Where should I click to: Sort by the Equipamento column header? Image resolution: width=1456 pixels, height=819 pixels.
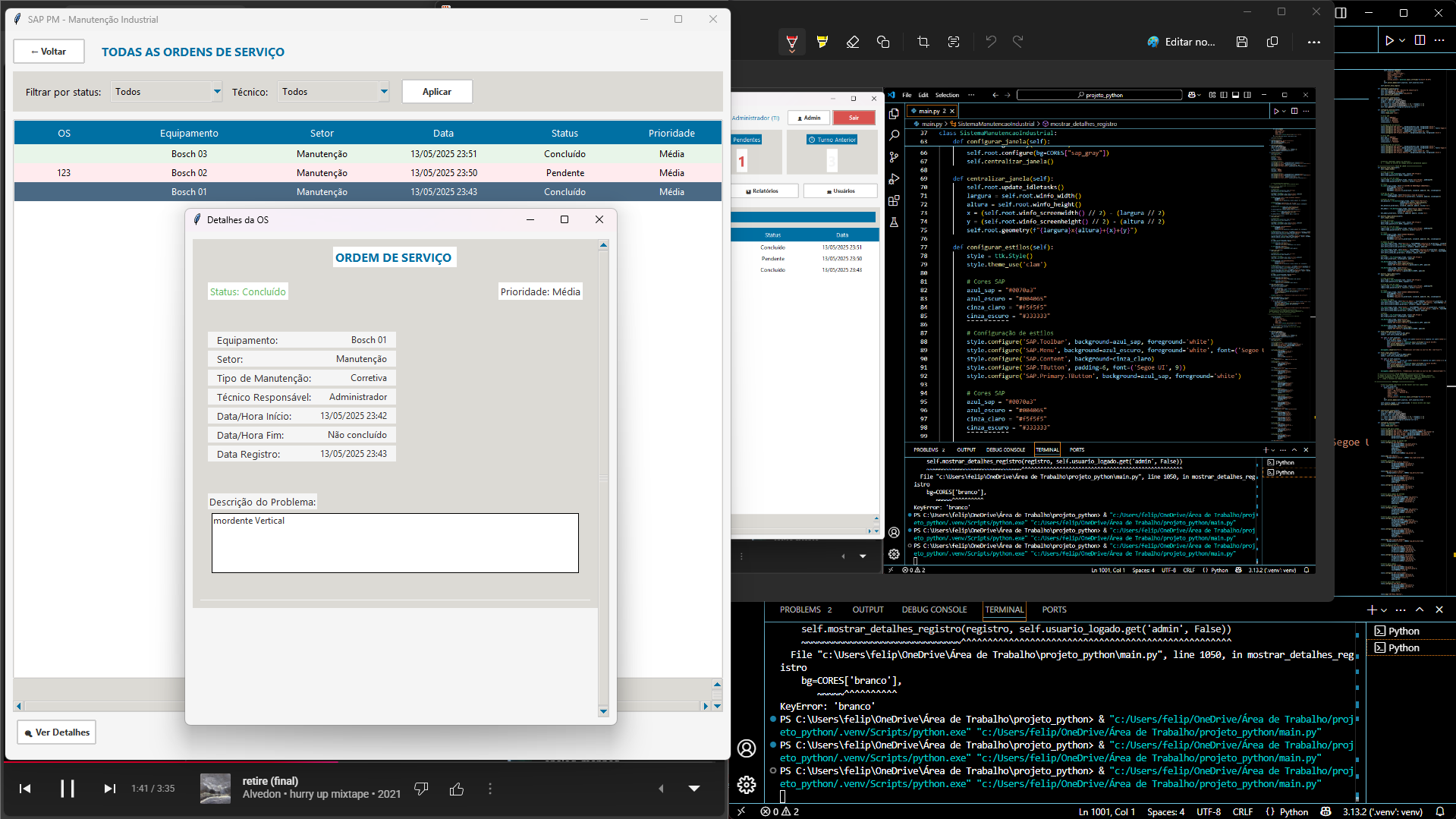[x=189, y=133]
